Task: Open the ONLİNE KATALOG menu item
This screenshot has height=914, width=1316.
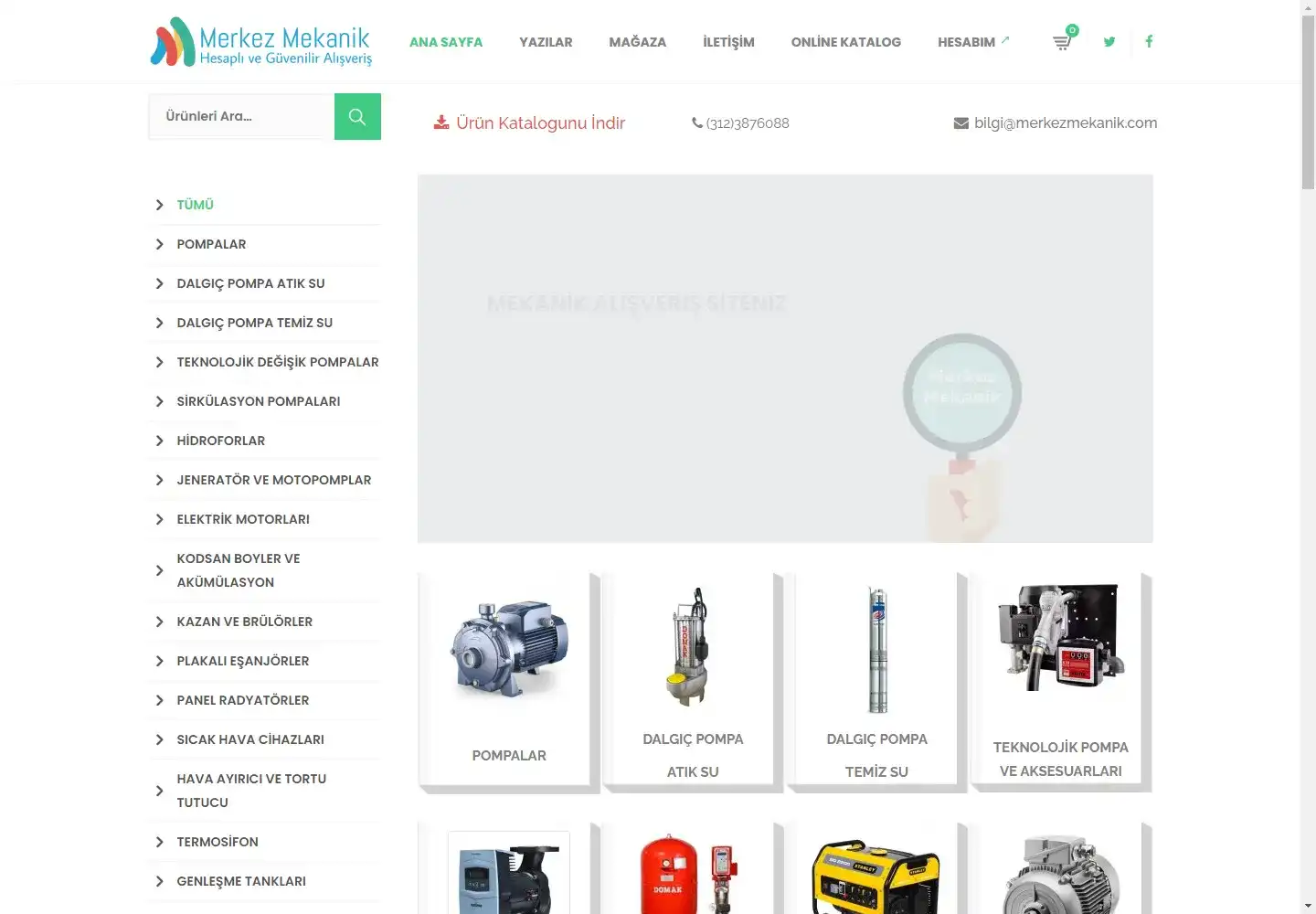Action: [x=846, y=42]
